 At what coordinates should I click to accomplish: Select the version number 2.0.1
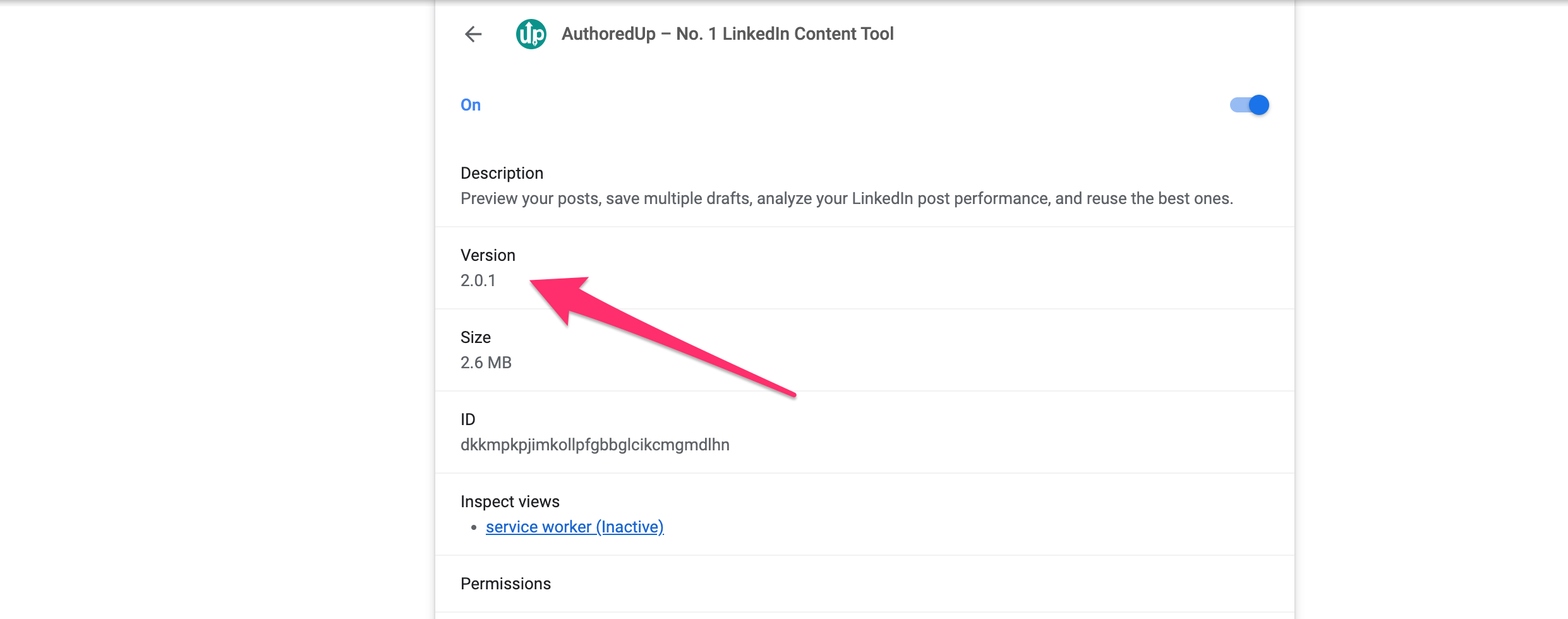pos(478,280)
